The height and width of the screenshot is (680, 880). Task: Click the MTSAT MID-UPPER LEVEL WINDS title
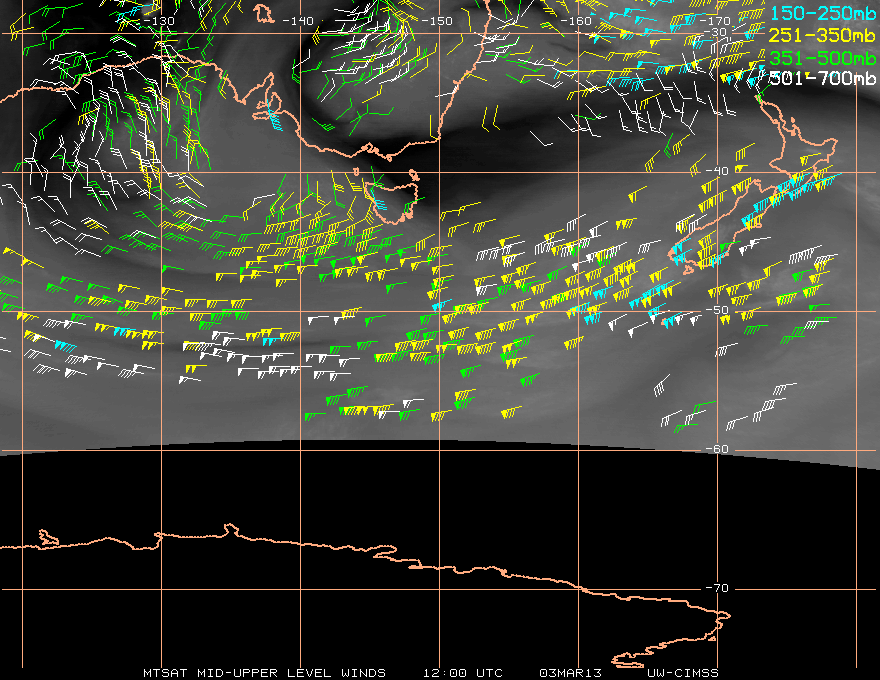pos(264,673)
